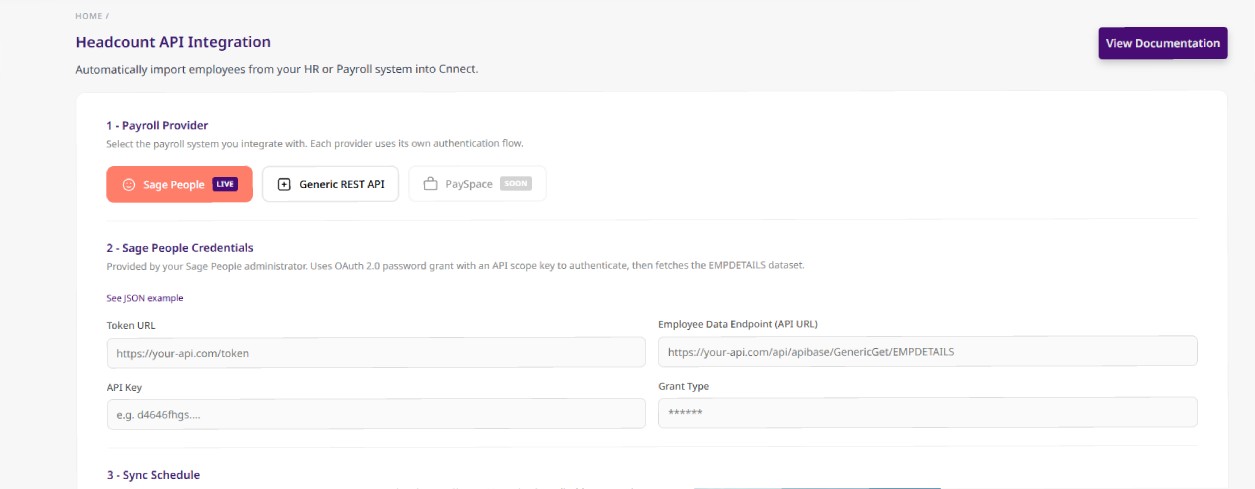Image resolution: width=1255 pixels, height=489 pixels.
Task: Open the View Documentation button
Action: [x=1162, y=43]
